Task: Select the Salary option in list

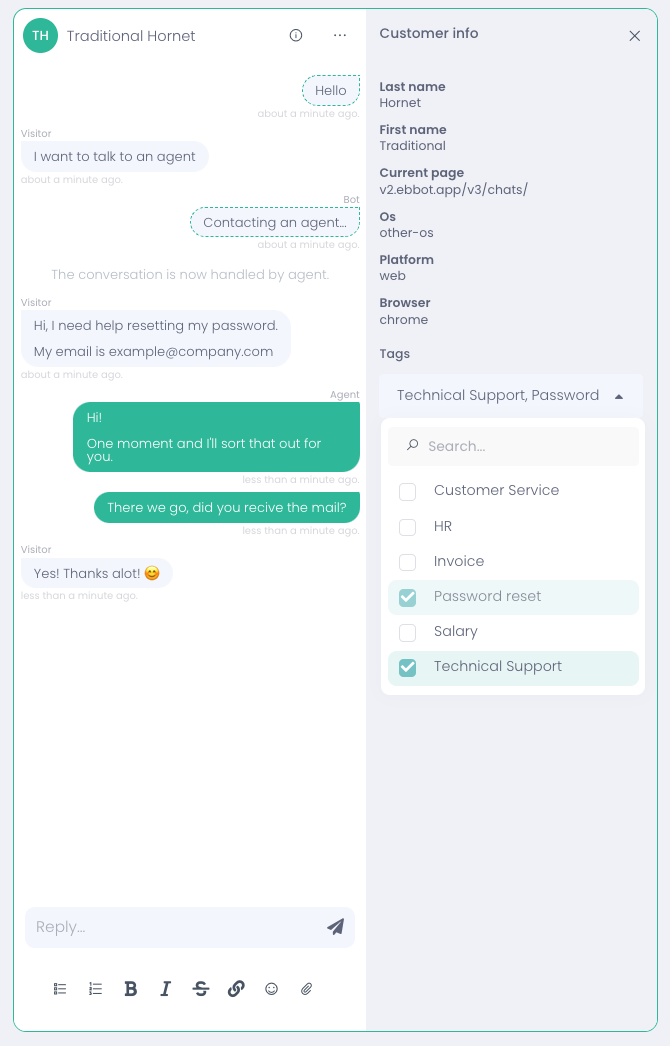Action: pyautogui.click(x=456, y=632)
